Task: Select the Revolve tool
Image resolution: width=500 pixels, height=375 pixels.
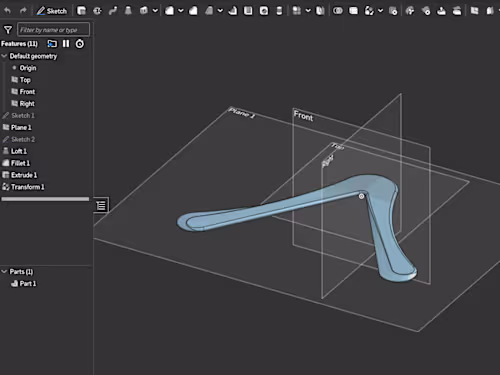Action: pos(97,11)
